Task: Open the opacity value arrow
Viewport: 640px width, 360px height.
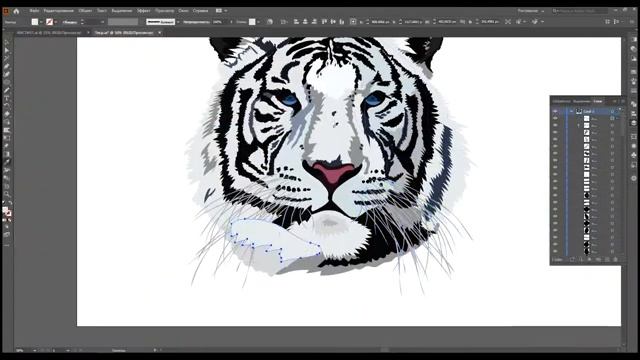Action: tap(231, 22)
